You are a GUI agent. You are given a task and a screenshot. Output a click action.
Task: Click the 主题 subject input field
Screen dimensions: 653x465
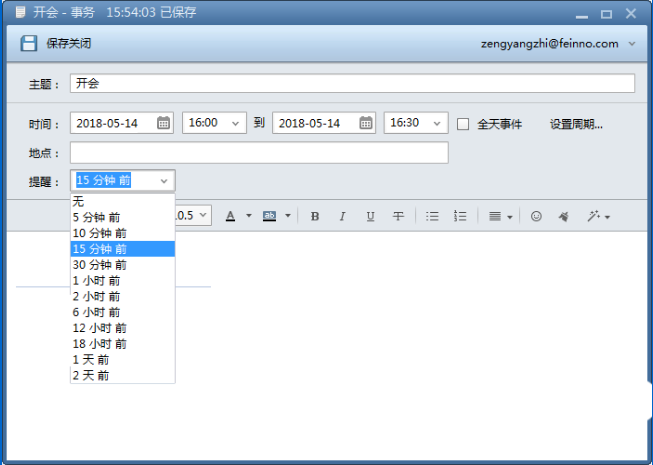point(352,83)
